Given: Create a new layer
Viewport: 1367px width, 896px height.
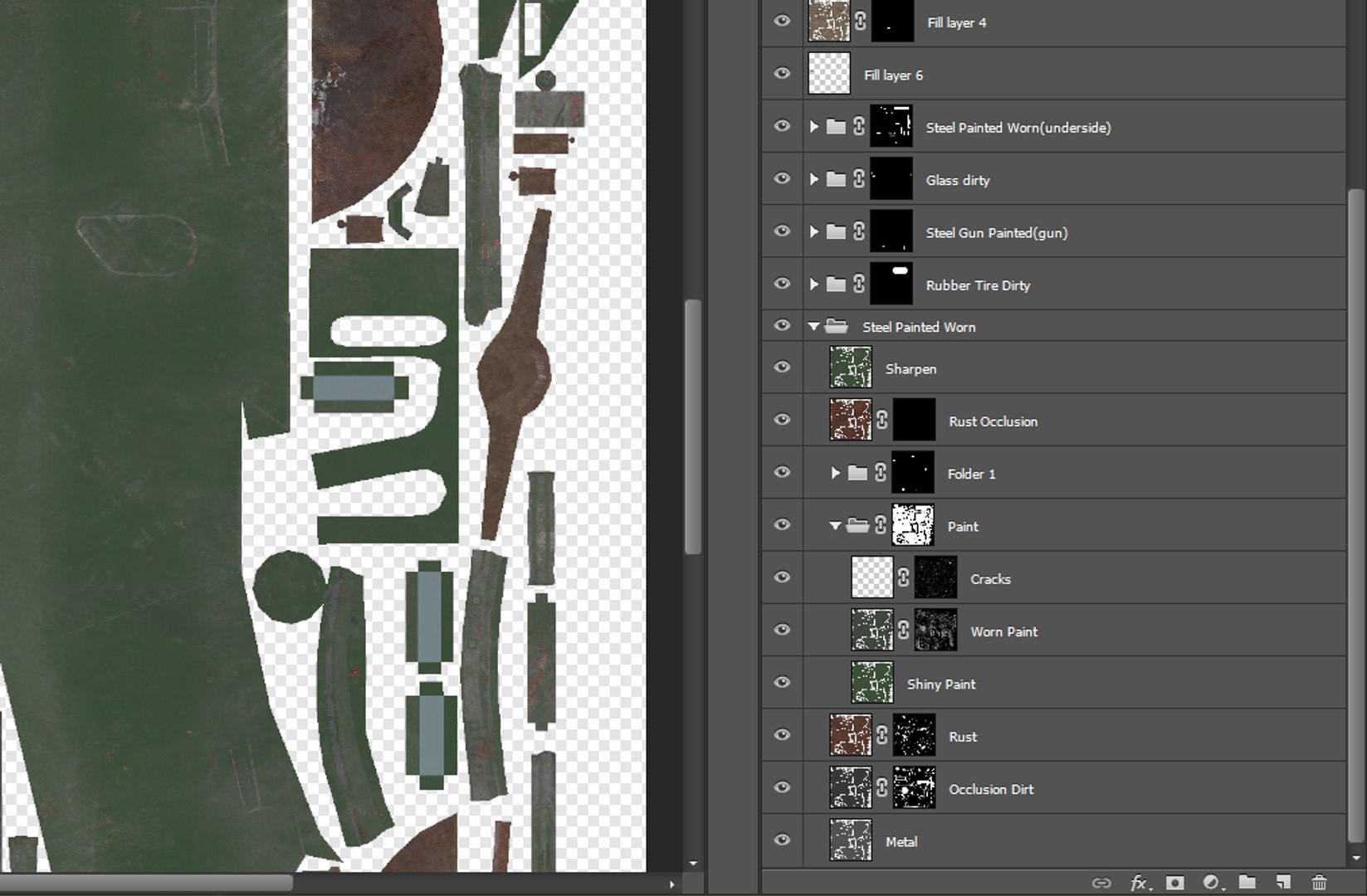Looking at the screenshot, I should [x=1283, y=883].
